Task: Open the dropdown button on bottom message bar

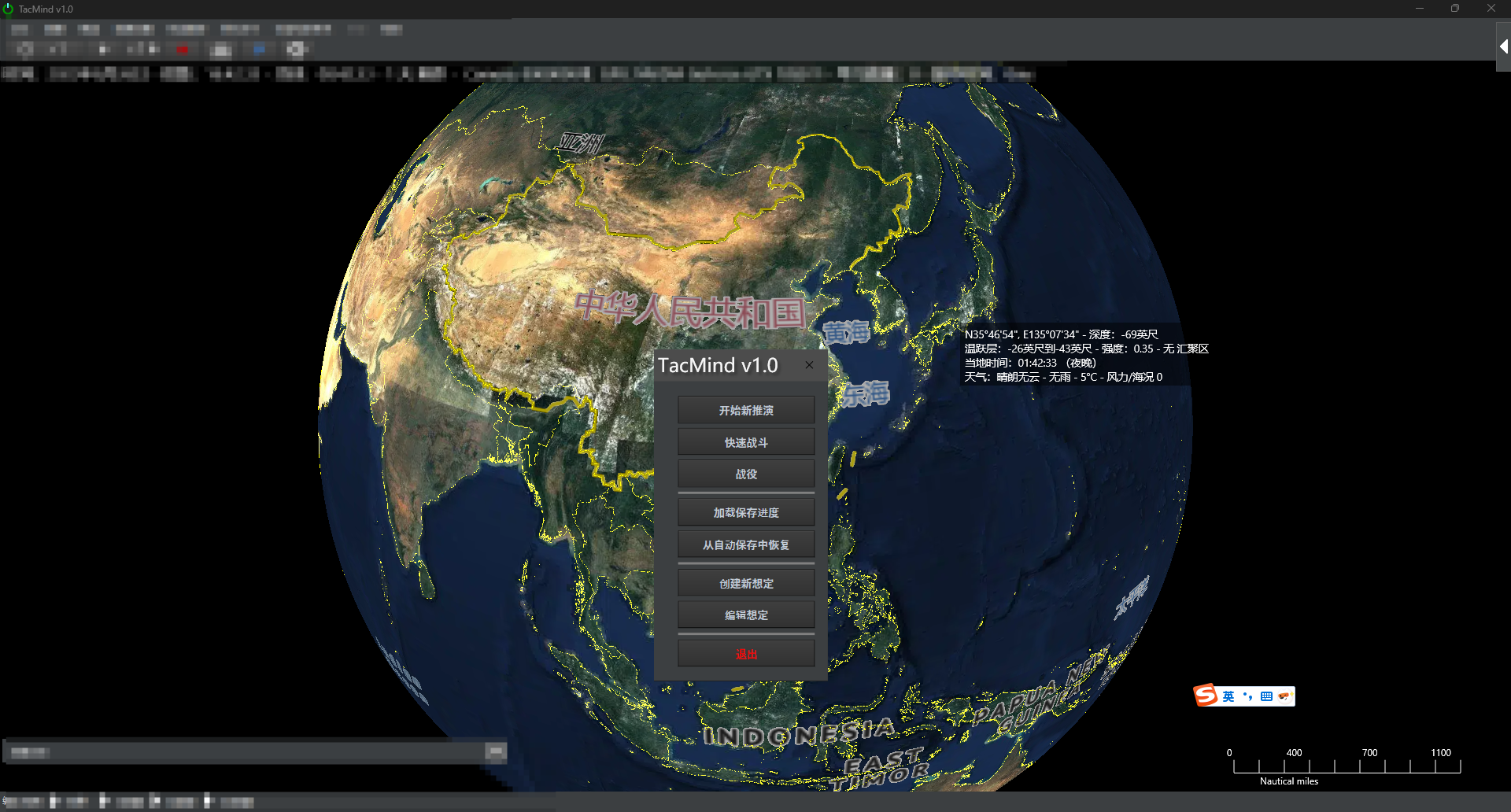Action: [x=496, y=751]
